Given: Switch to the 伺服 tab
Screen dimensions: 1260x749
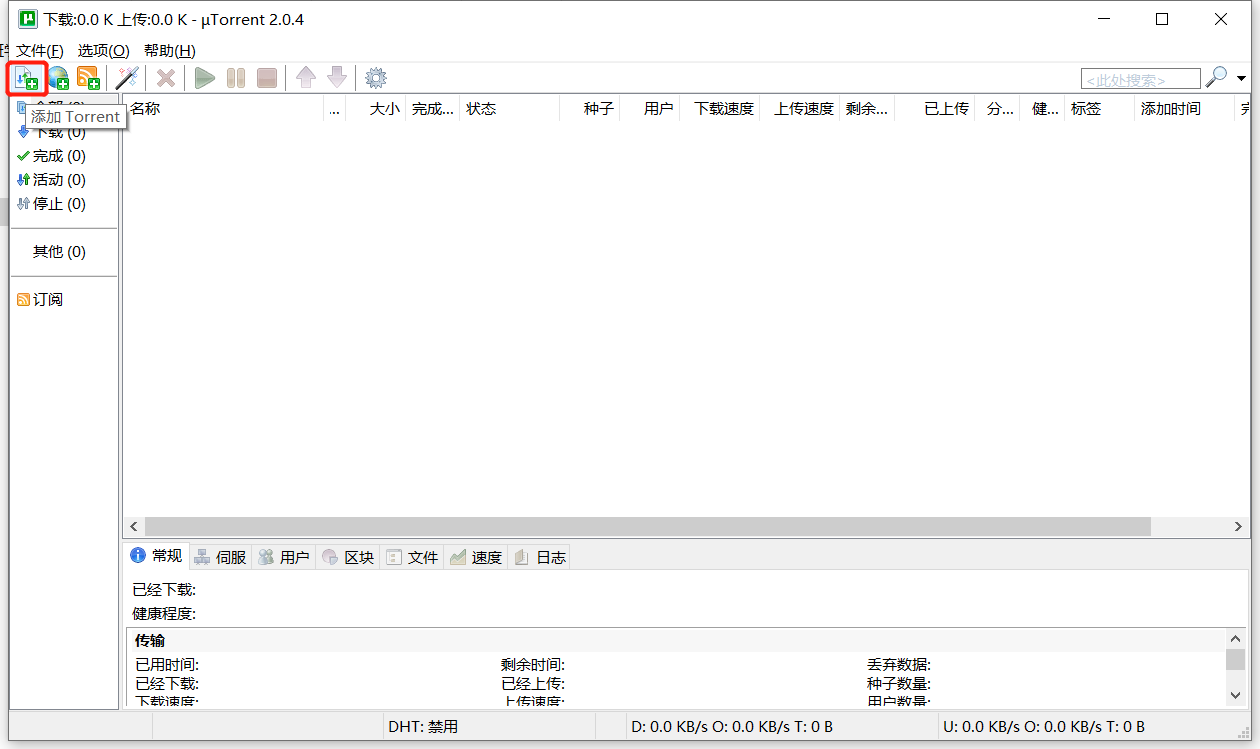Looking at the screenshot, I should [220, 557].
